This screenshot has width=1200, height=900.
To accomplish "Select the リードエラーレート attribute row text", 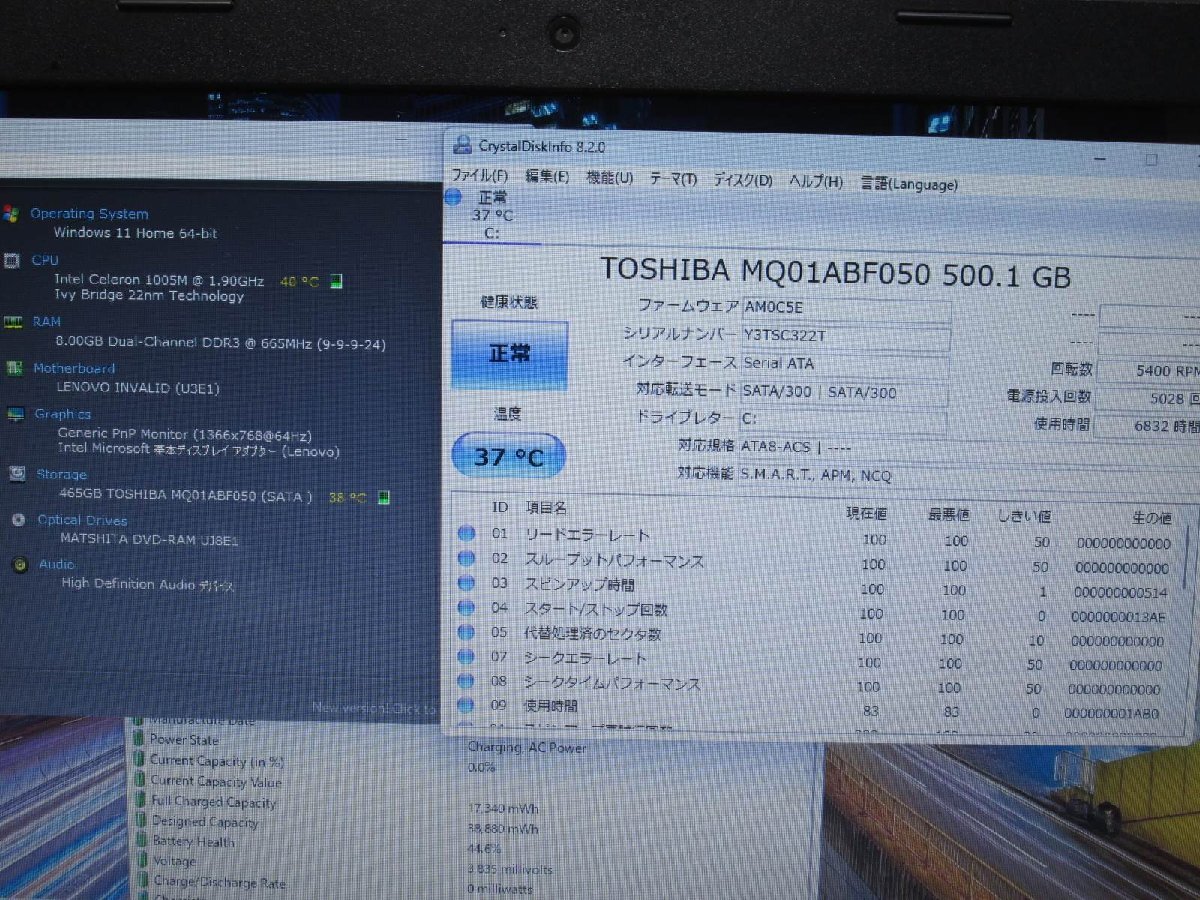I will click(x=586, y=536).
